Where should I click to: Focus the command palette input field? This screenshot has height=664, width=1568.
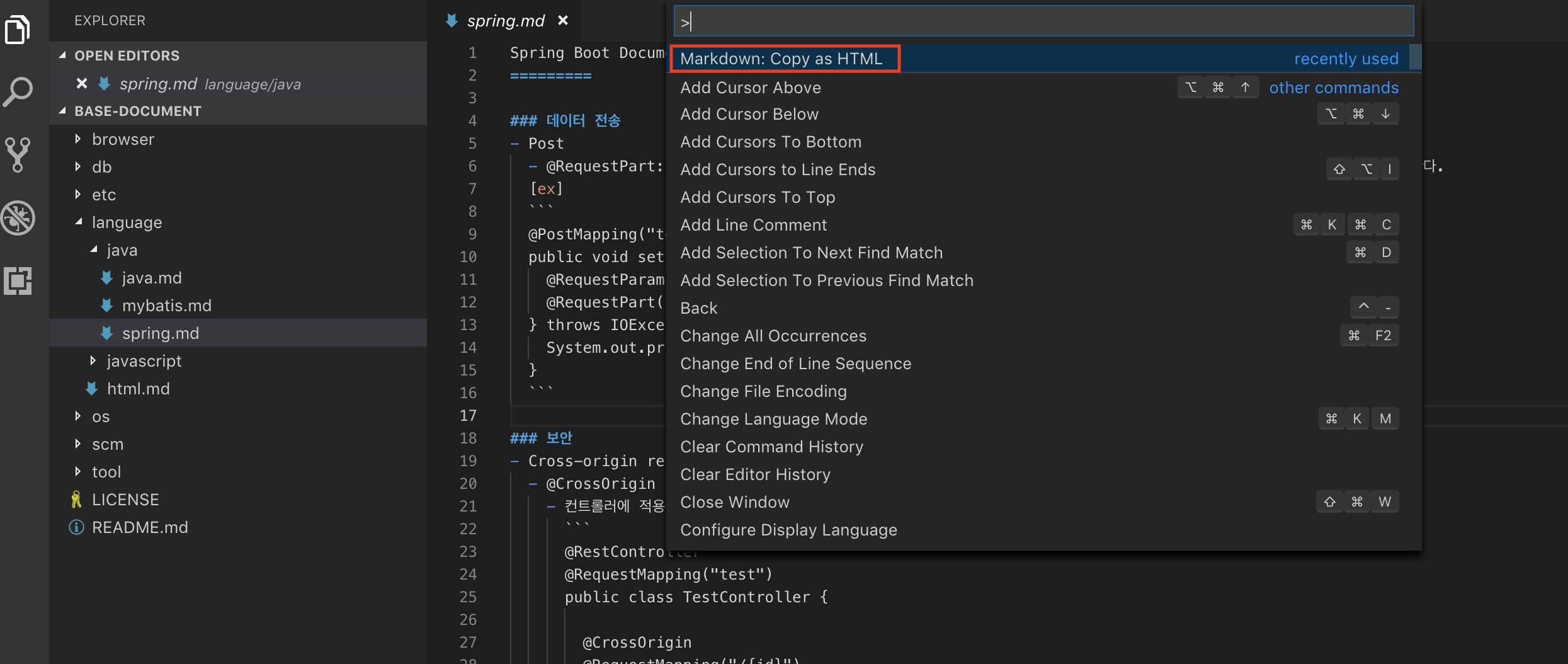click(x=1043, y=21)
